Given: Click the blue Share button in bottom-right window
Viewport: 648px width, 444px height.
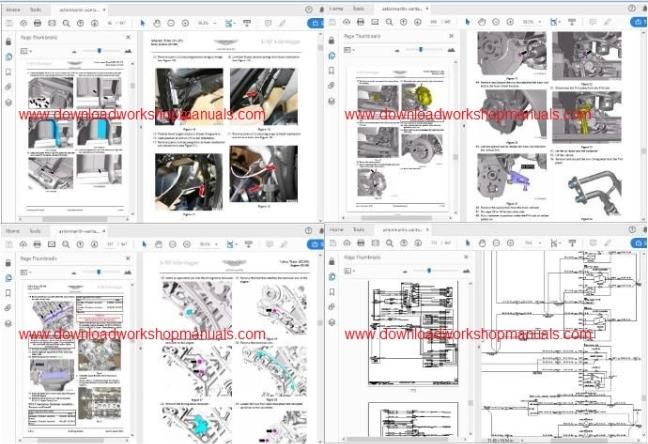Looking at the screenshot, I should (x=639, y=243).
